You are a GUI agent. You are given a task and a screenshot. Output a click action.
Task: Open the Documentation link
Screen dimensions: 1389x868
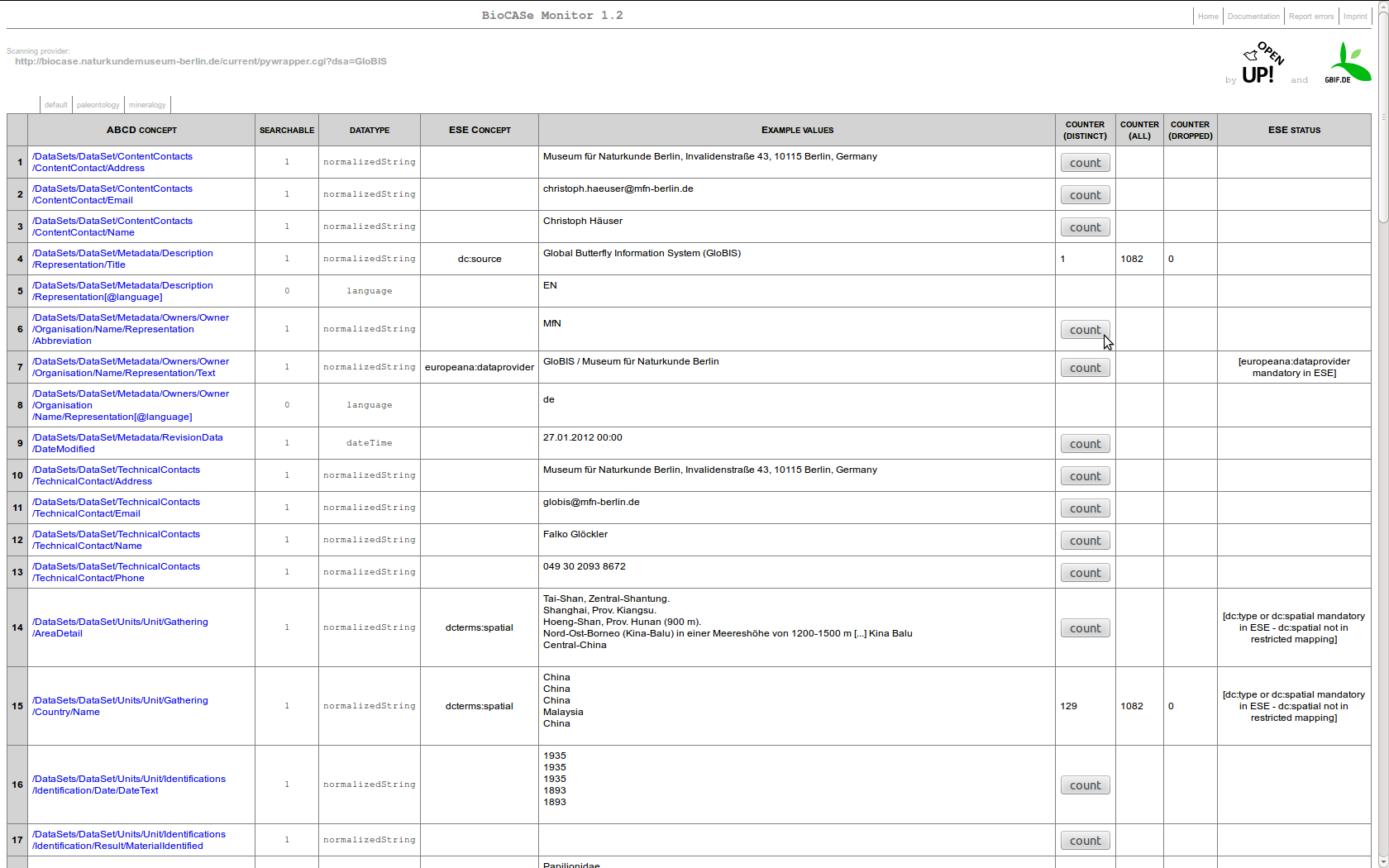pos(1253,17)
